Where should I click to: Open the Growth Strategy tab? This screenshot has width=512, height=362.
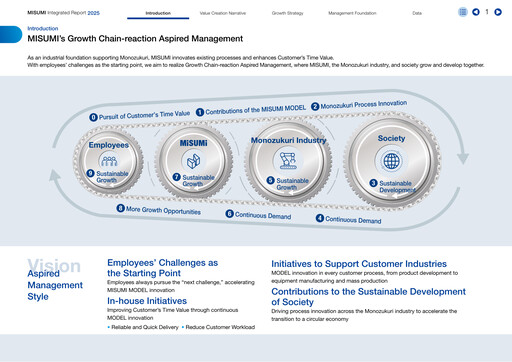click(287, 13)
